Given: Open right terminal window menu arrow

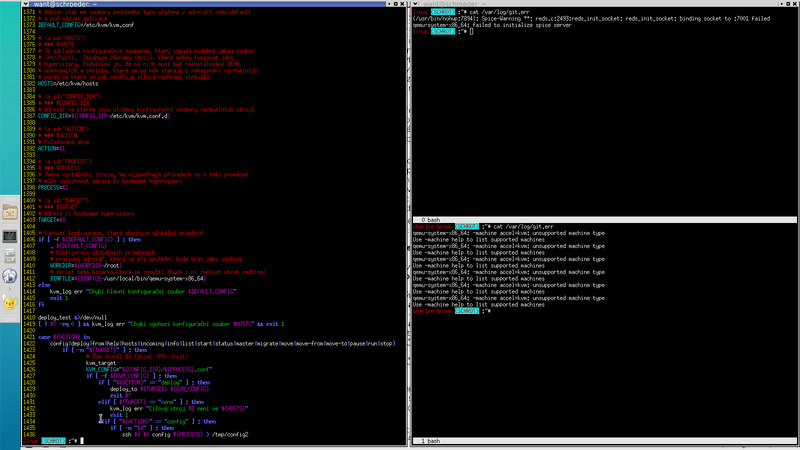Looking at the screenshot, I should click(x=415, y=4).
